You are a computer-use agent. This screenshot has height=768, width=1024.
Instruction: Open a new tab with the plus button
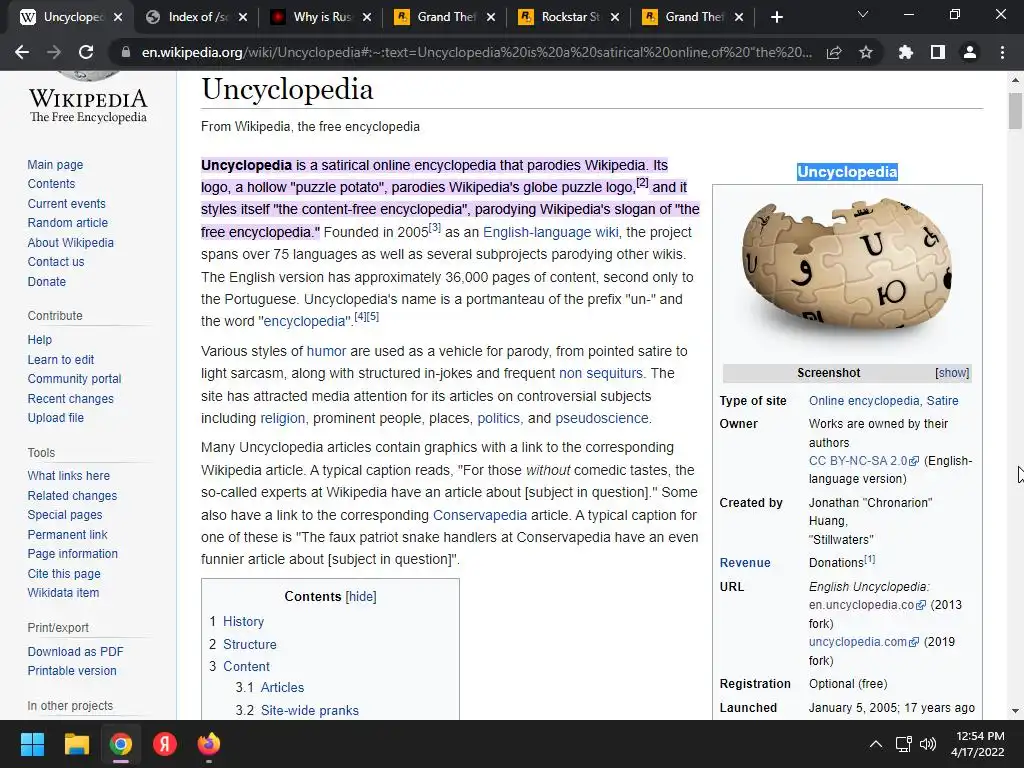(x=776, y=17)
